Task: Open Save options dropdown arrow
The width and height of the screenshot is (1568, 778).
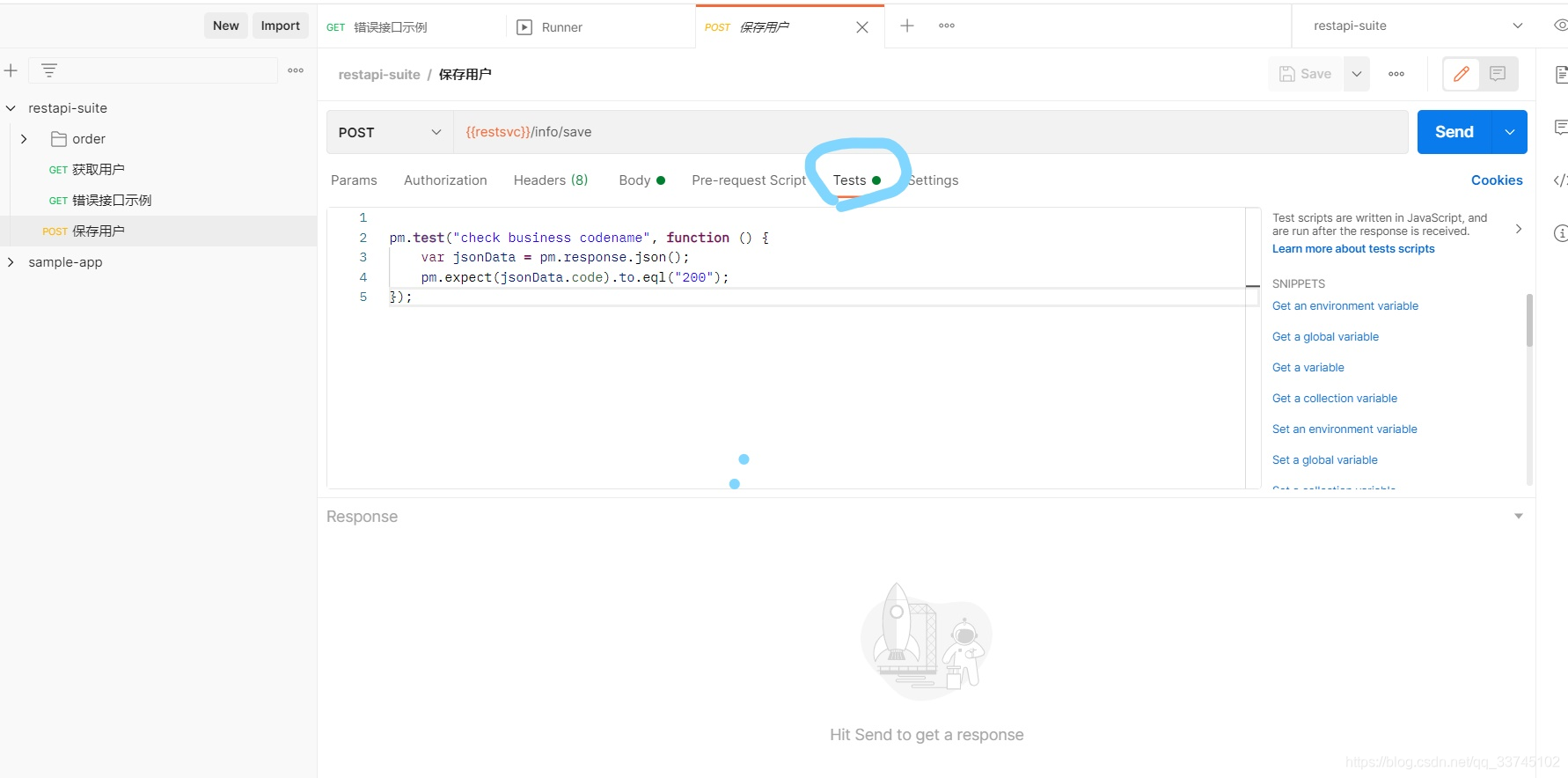Action: [x=1357, y=74]
